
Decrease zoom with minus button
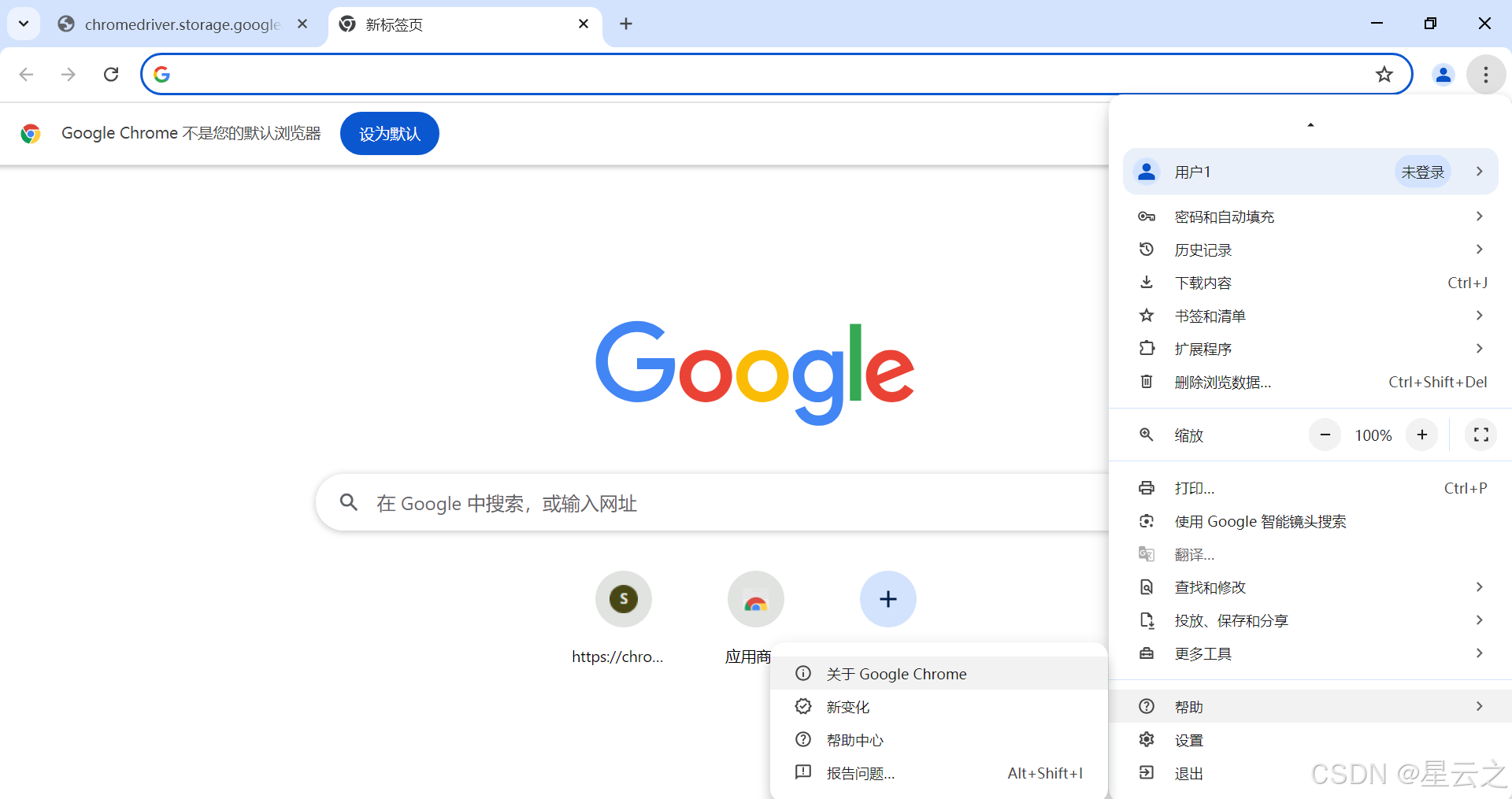pos(1325,435)
